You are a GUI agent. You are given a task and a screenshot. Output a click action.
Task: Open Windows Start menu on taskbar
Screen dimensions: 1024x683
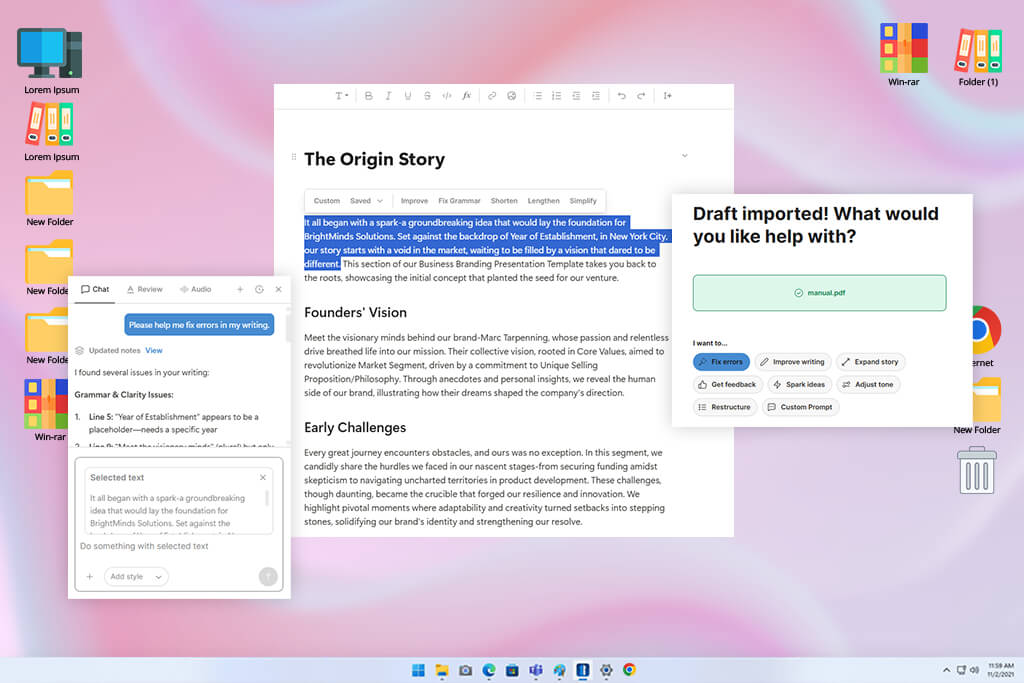click(x=418, y=670)
